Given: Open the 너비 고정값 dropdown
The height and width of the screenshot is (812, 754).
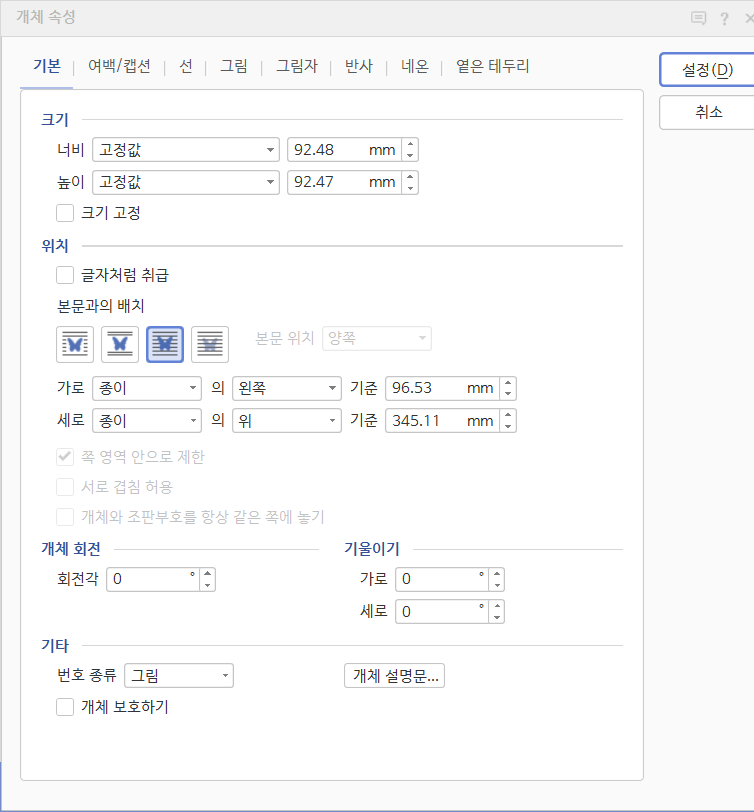Looking at the screenshot, I should click(x=186, y=150).
